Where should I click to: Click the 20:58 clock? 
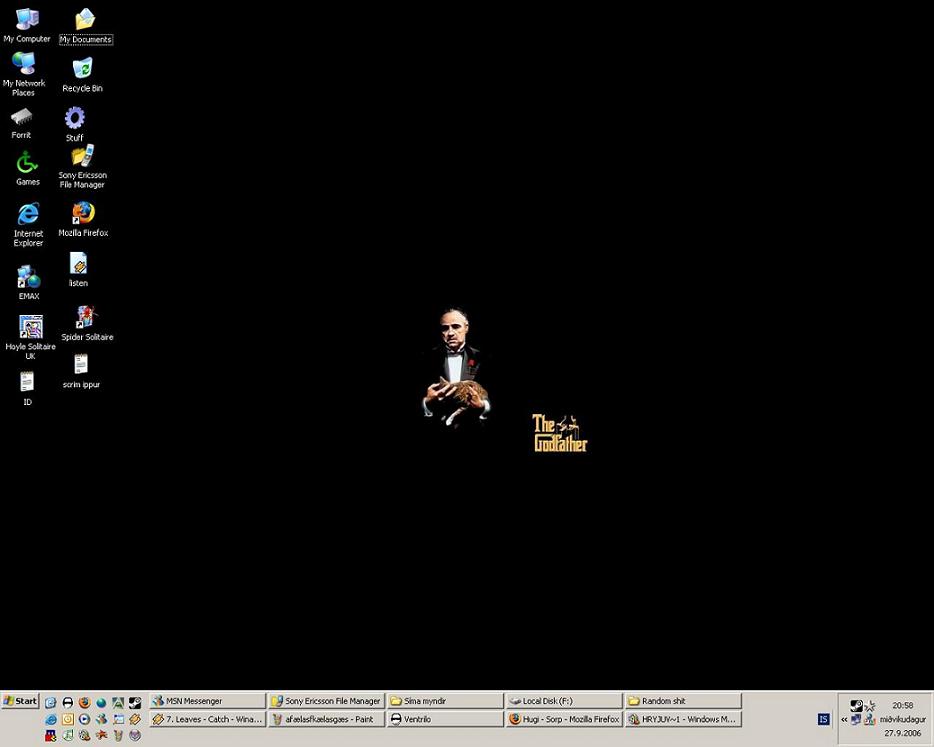pos(902,705)
